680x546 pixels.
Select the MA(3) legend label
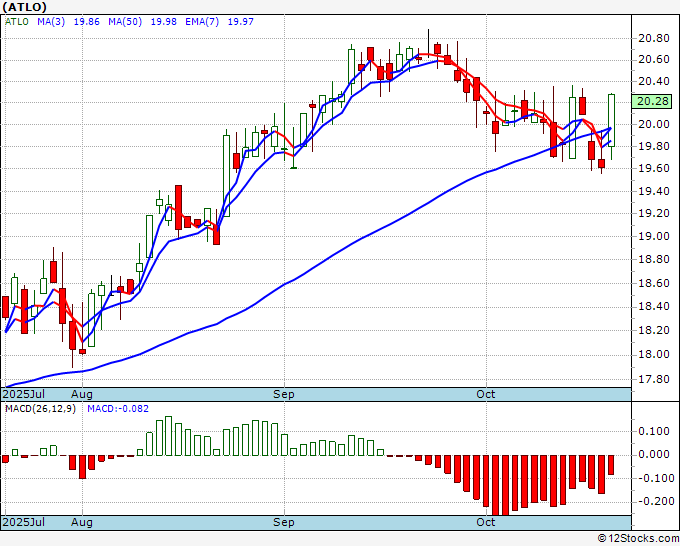point(51,22)
